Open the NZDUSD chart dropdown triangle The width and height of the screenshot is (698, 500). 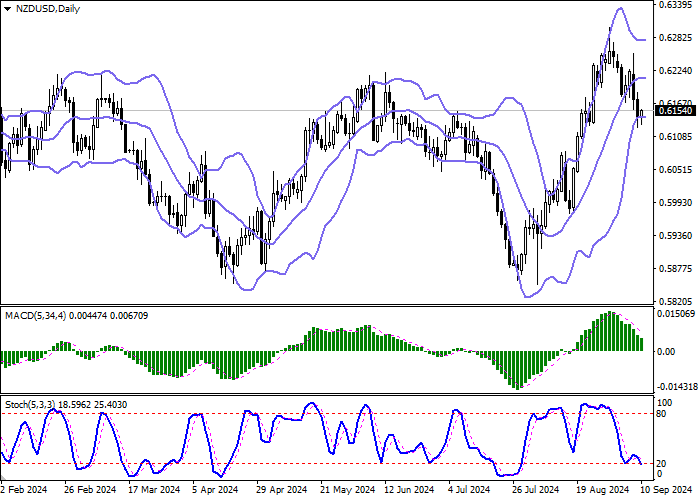[x=7, y=9]
